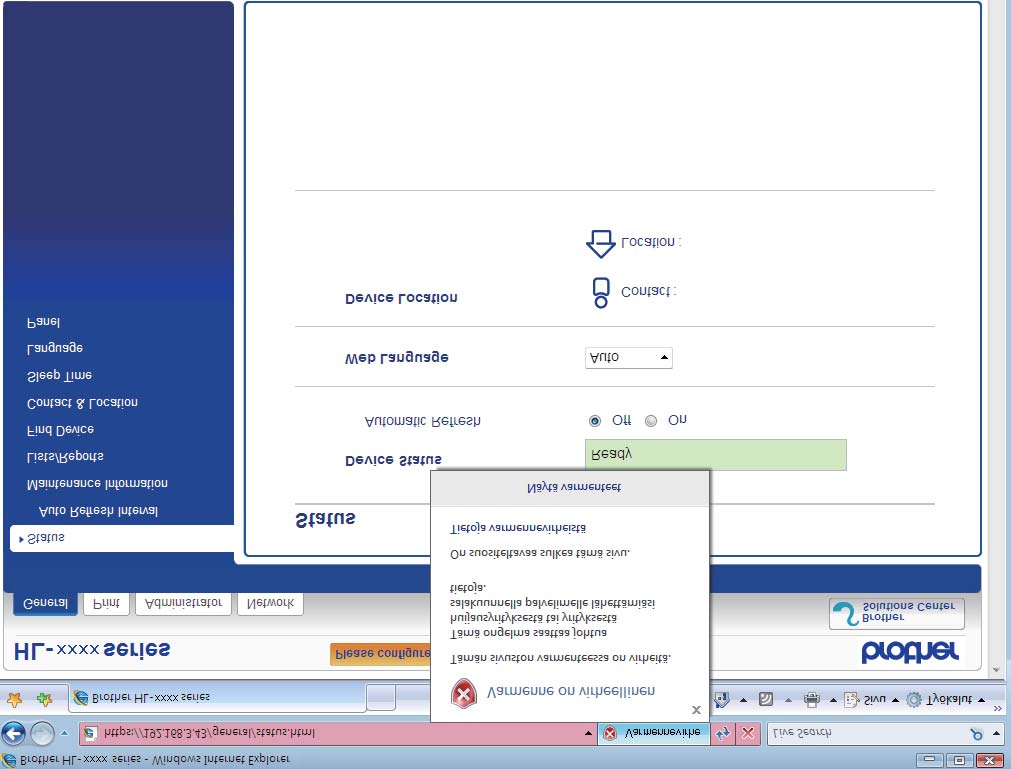Image resolution: width=1011 pixels, height=769 pixels.
Task: Click the "HL-xxxx series" model heading
Action: 92,650
